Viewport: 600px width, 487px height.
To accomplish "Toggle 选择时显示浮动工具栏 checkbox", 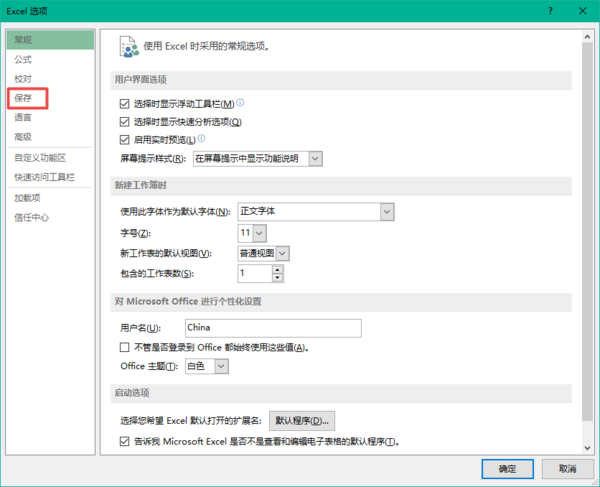I will click(x=124, y=104).
